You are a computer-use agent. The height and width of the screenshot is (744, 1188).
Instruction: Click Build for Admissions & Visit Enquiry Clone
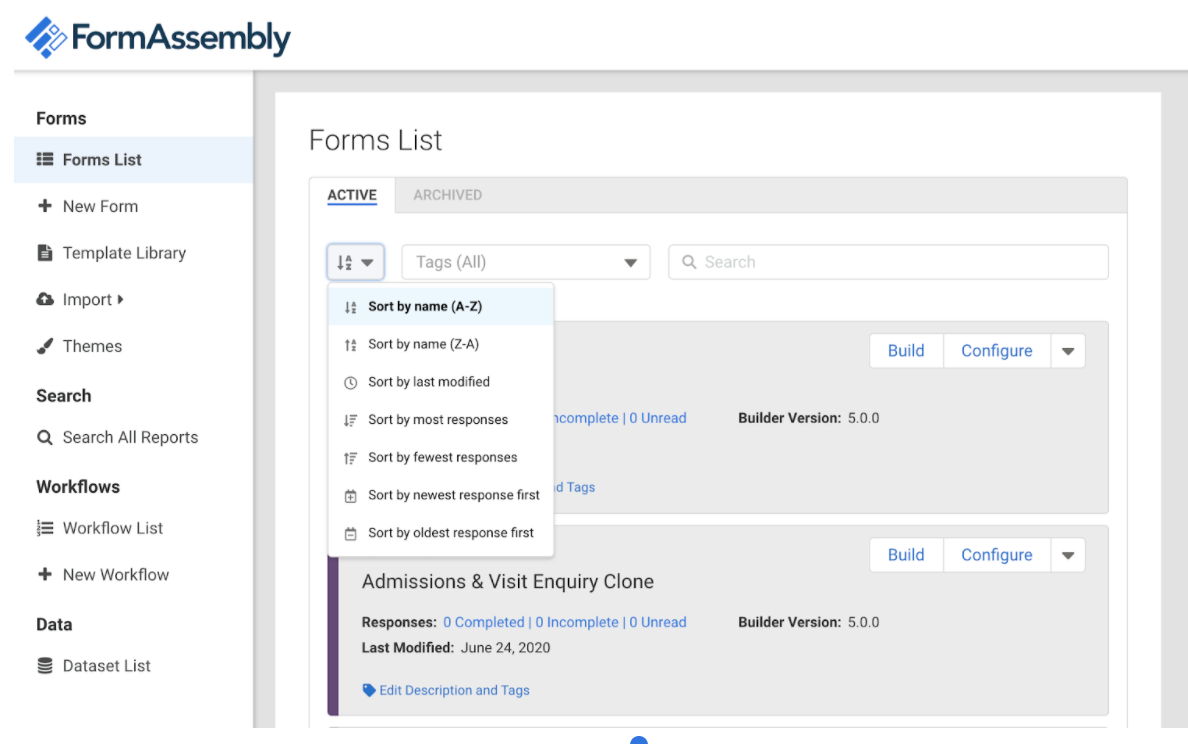coord(906,555)
